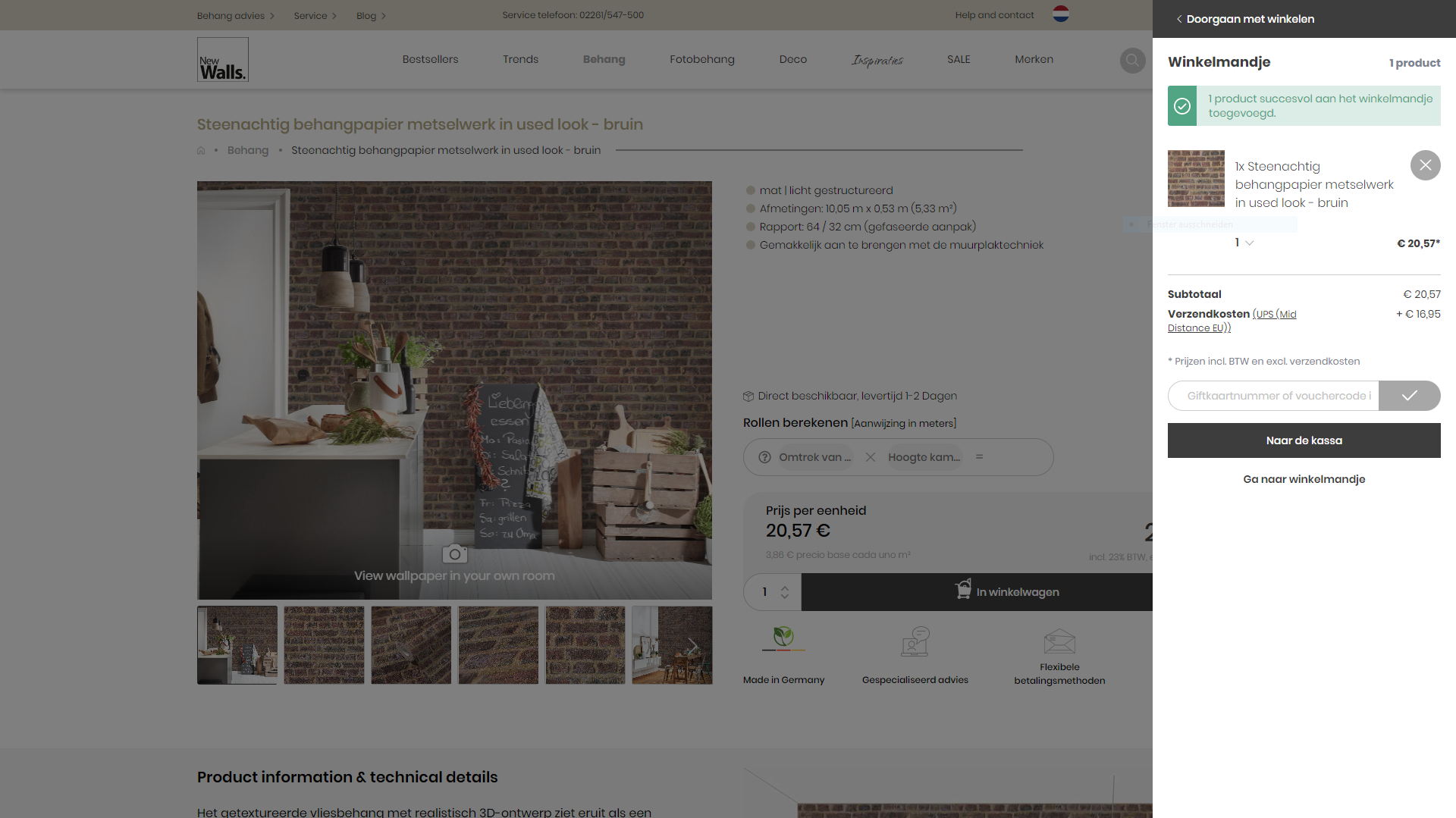
Task: Open the quantity dropdown in the cart
Action: (1244, 243)
